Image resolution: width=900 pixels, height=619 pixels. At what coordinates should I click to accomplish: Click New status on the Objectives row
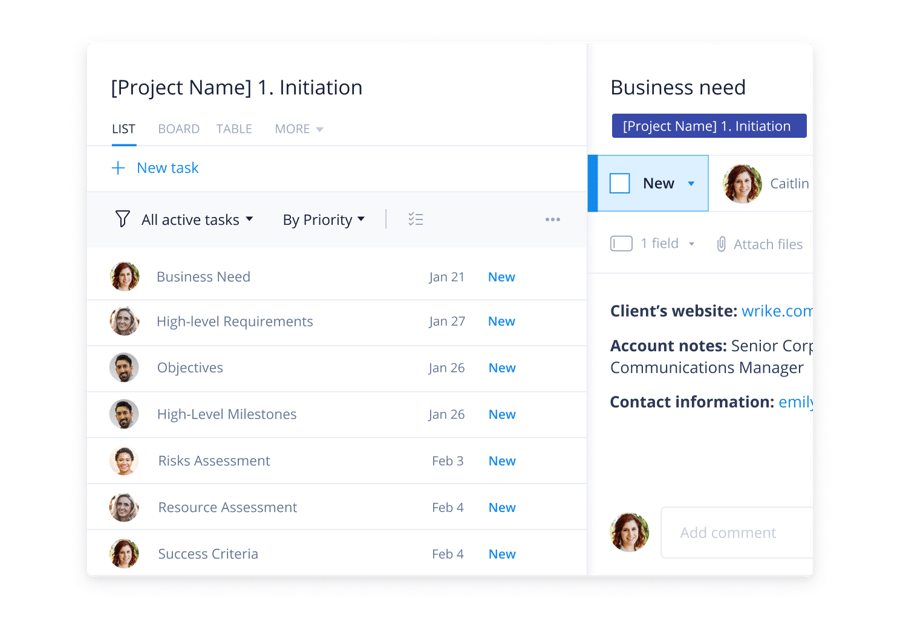click(x=501, y=367)
